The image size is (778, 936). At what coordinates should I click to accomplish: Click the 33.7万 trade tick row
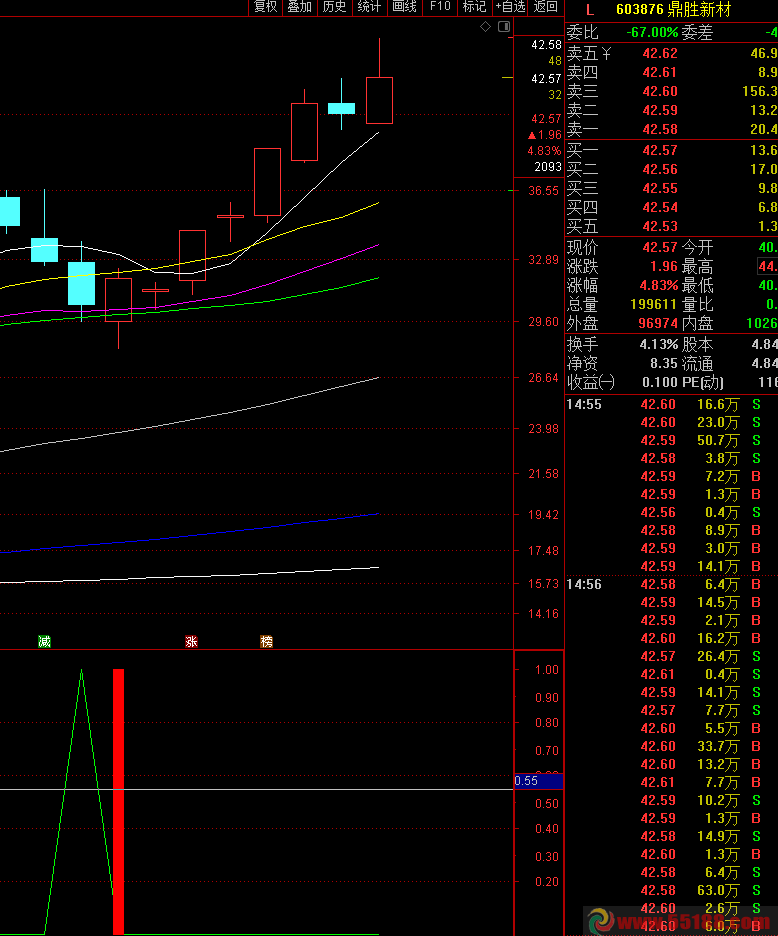672,746
